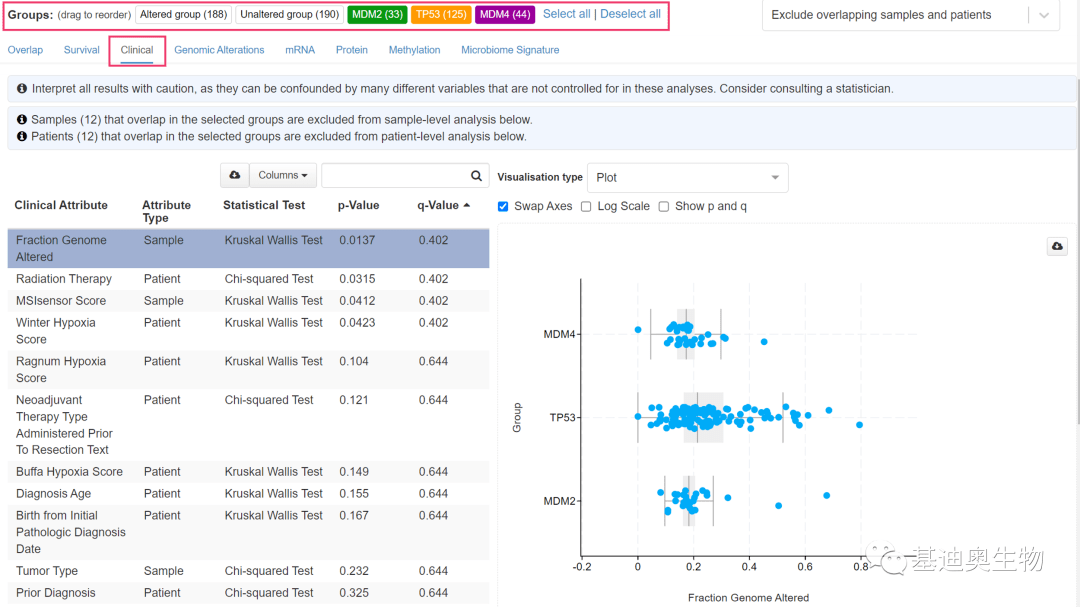This screenshot has width=1080, height=607.
Task: Click the Deselect all link
Action: 630,14
